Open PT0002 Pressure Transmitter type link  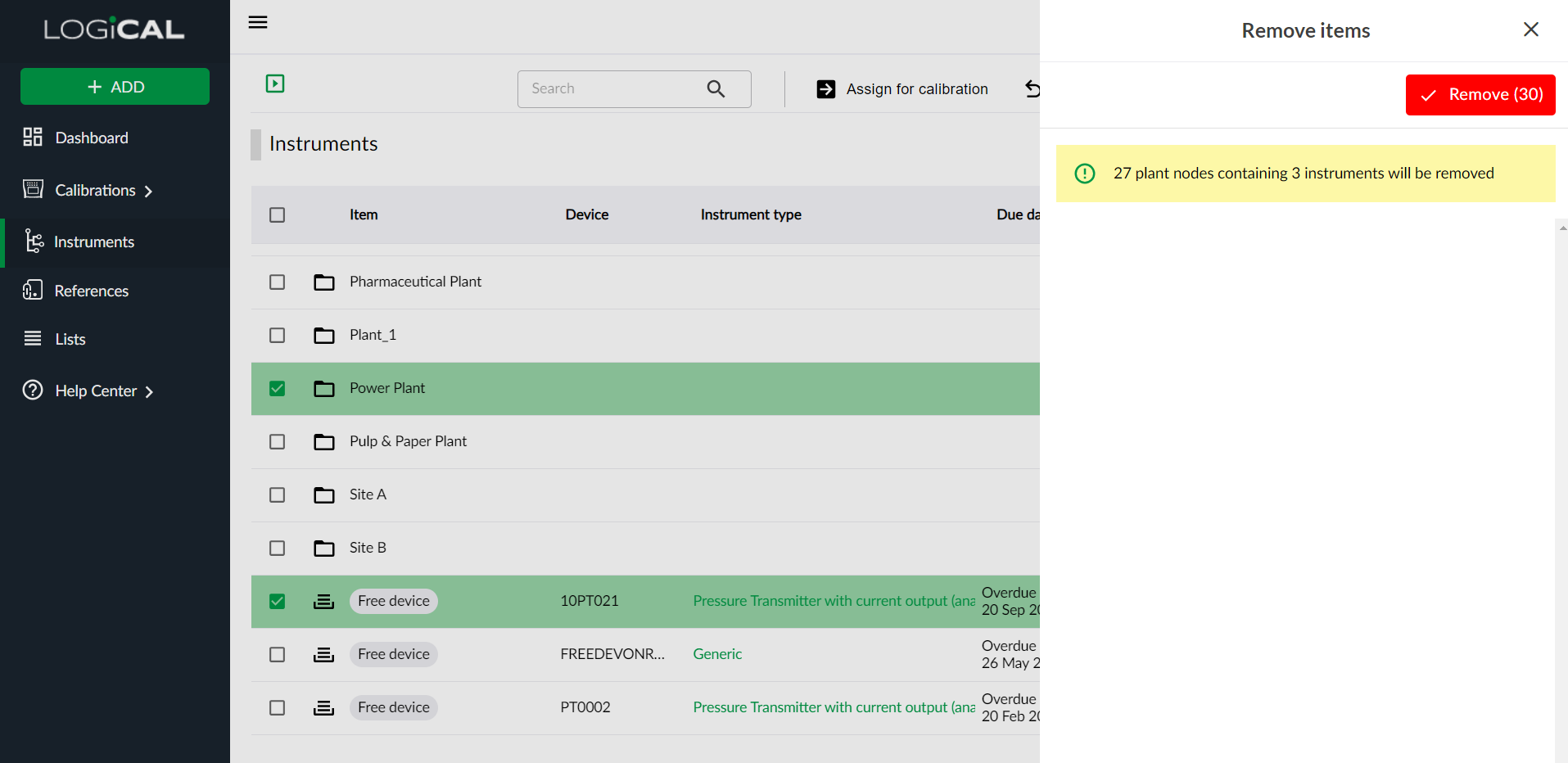834,707
